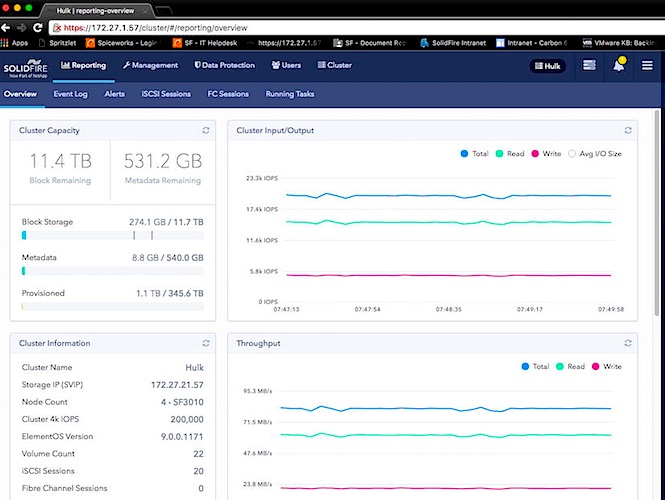The image size is (665, 500).
Task: Refresh the Cluster Capacity panel
Action: 206,130
